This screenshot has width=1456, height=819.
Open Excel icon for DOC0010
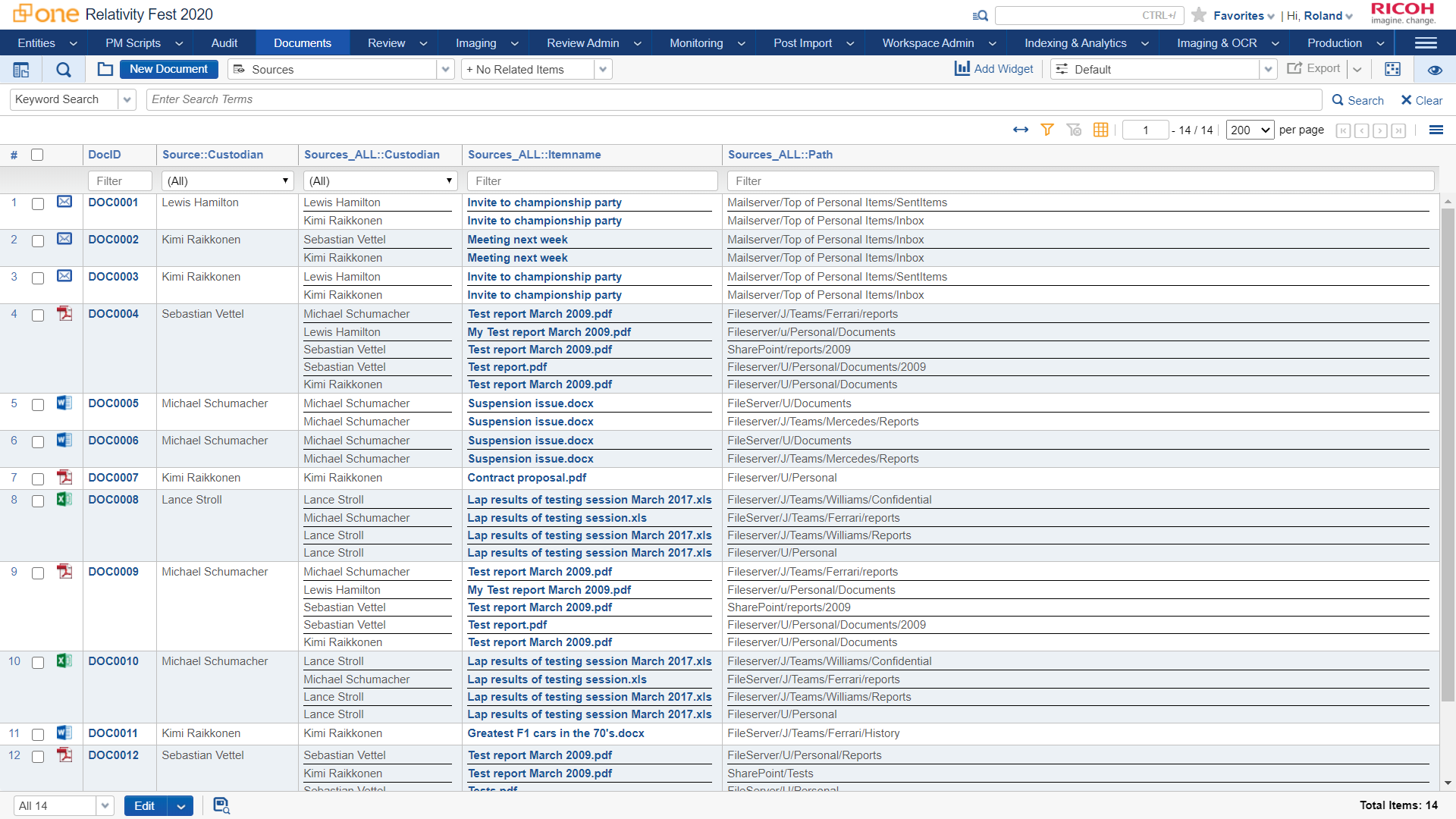point(64,661)
